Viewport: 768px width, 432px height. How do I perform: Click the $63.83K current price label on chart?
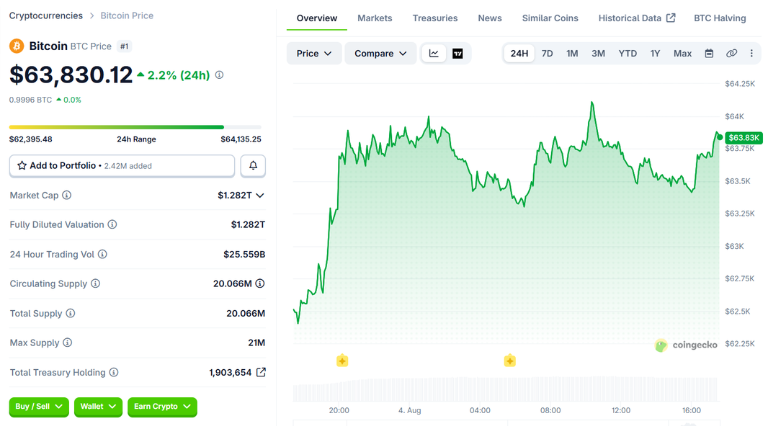(744, 138)
